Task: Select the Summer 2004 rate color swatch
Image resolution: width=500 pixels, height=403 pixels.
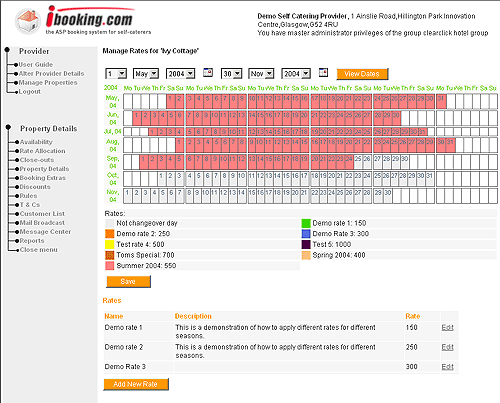Action: (x=110, y=266)
